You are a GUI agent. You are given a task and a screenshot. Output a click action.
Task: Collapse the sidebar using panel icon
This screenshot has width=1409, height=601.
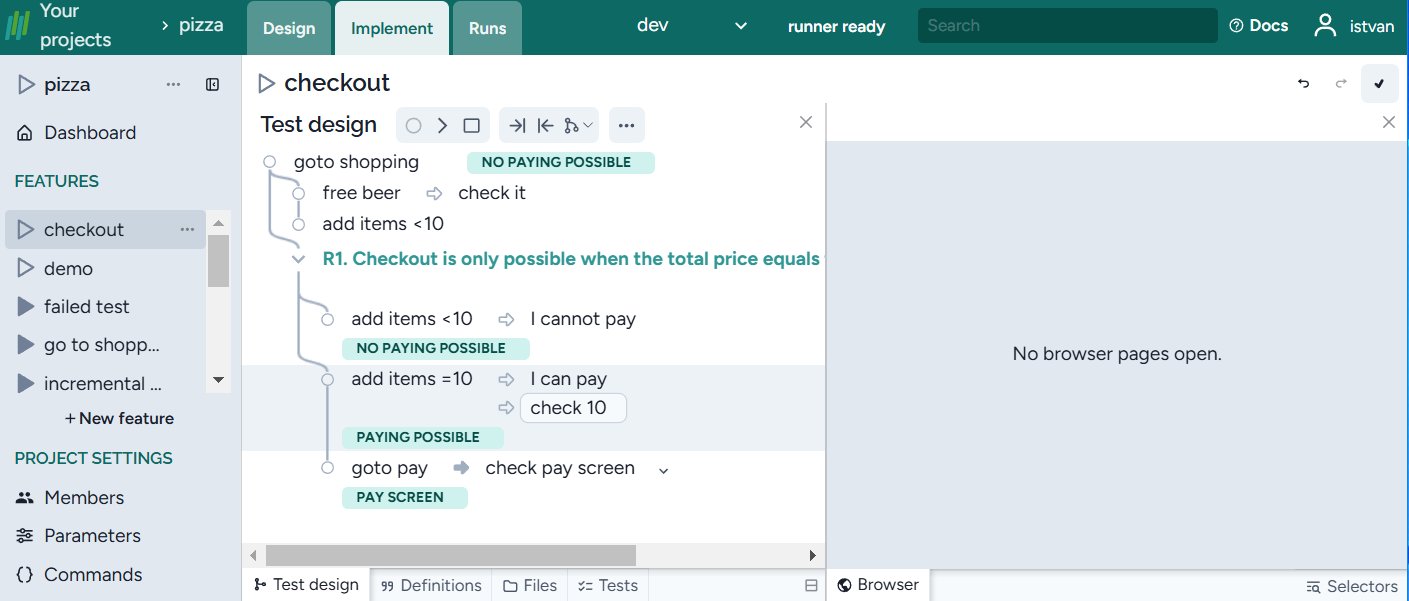(x=213, y=85)
